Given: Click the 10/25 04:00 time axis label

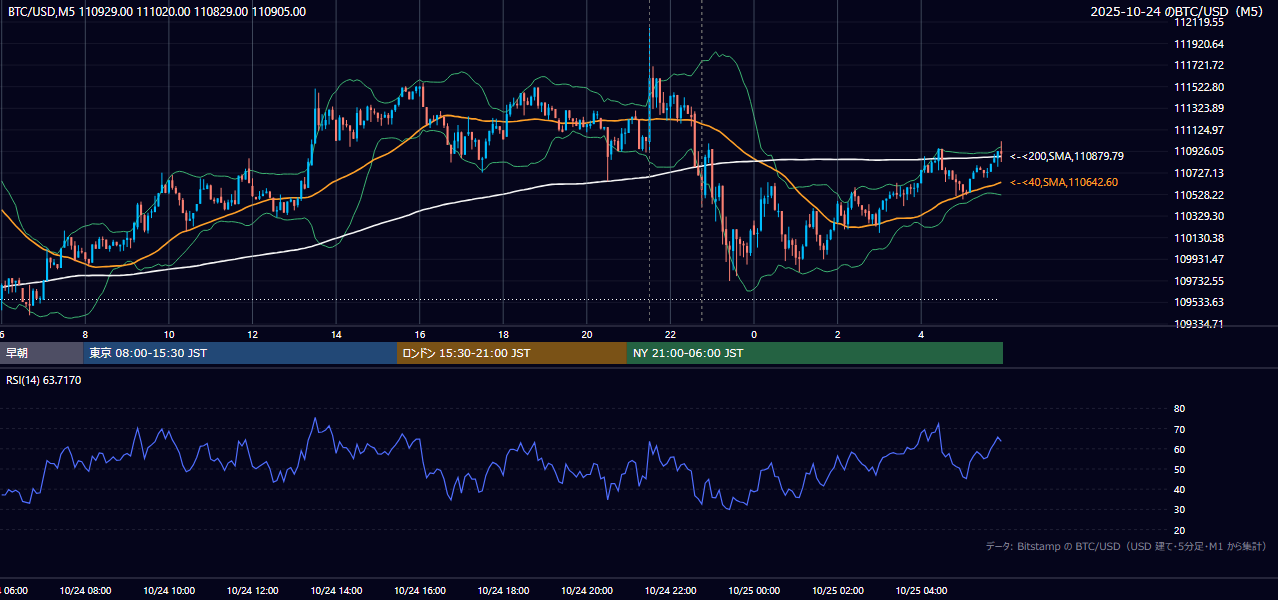Looking at the screenshot, I should tap(921, 591).
